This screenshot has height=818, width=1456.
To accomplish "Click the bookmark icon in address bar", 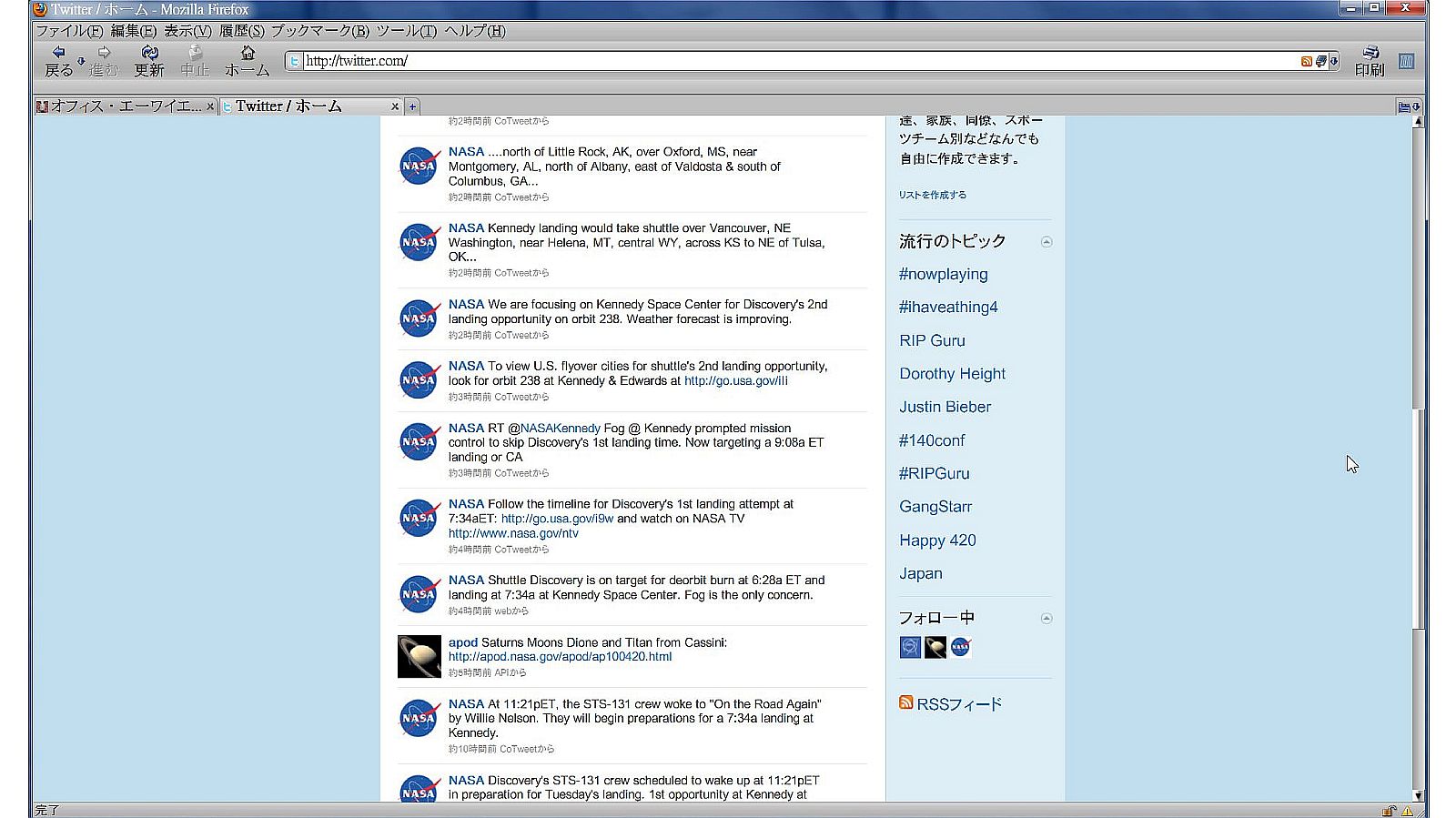I will (x=1320, y=61).
